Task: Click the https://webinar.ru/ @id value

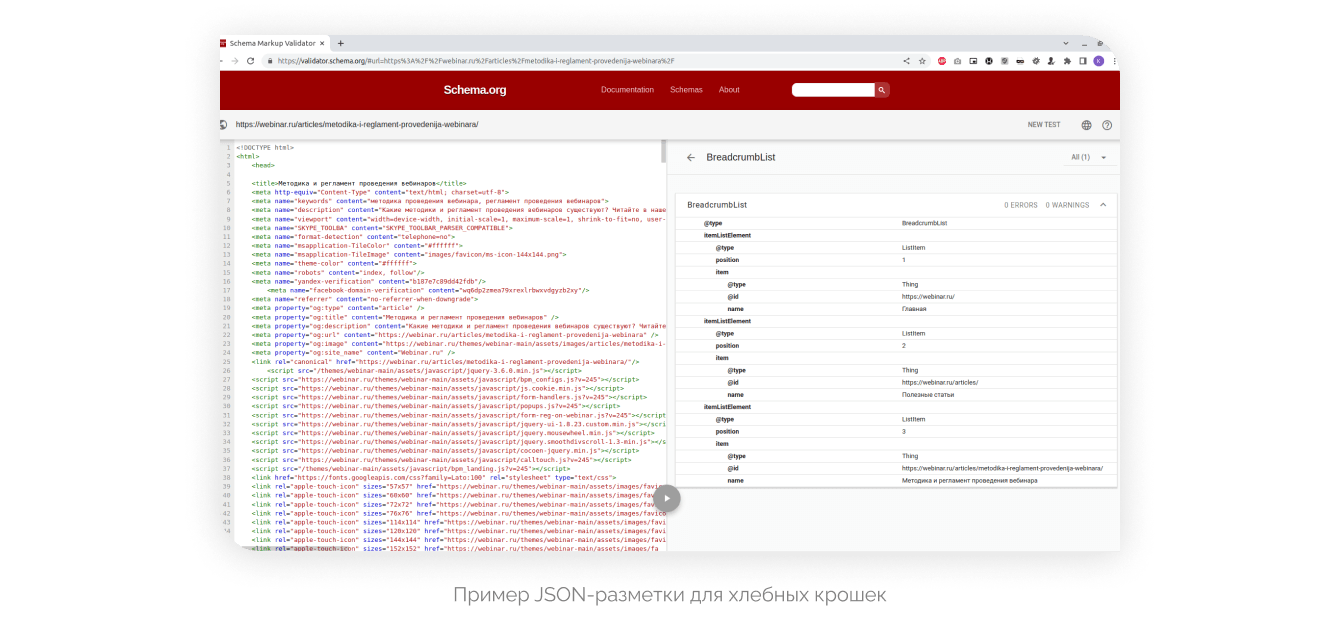Action: (928, 297)
